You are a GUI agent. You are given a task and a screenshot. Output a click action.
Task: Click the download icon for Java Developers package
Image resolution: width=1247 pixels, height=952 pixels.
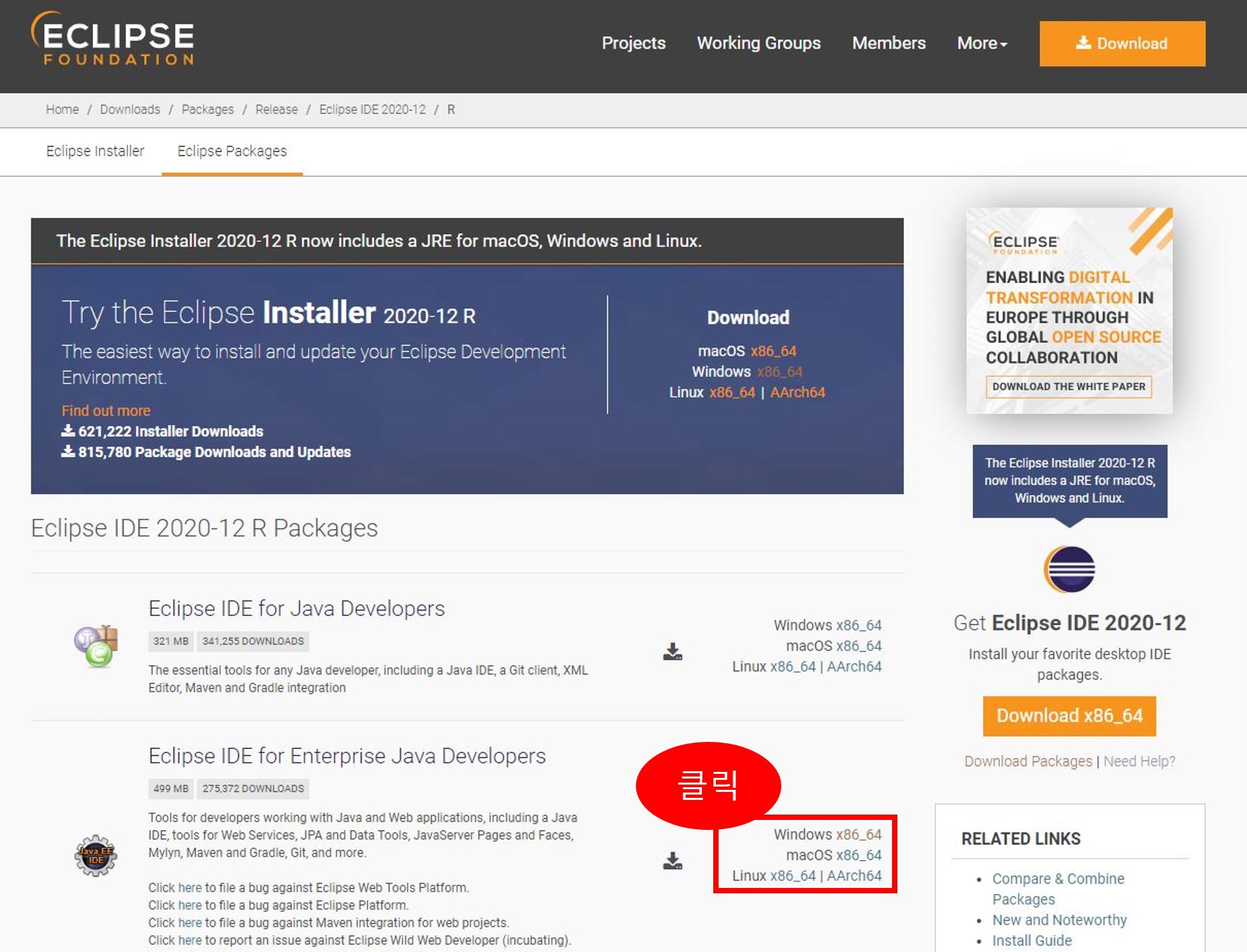click(673, 651)
